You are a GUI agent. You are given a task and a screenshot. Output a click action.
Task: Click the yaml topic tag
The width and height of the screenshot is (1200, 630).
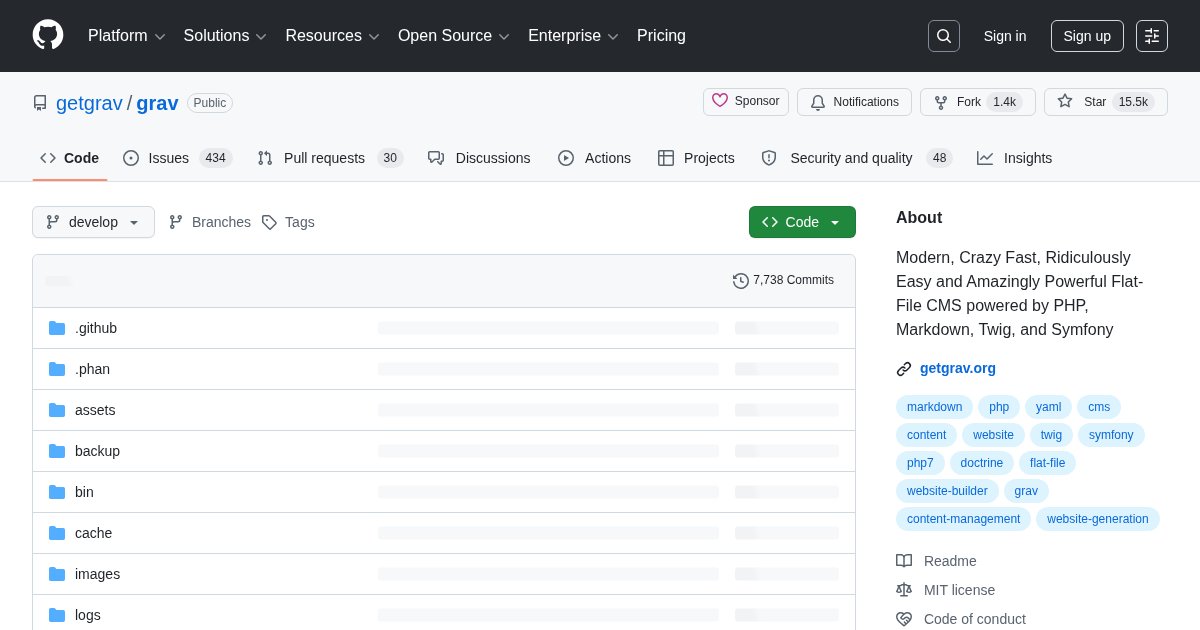[1048, 407]
